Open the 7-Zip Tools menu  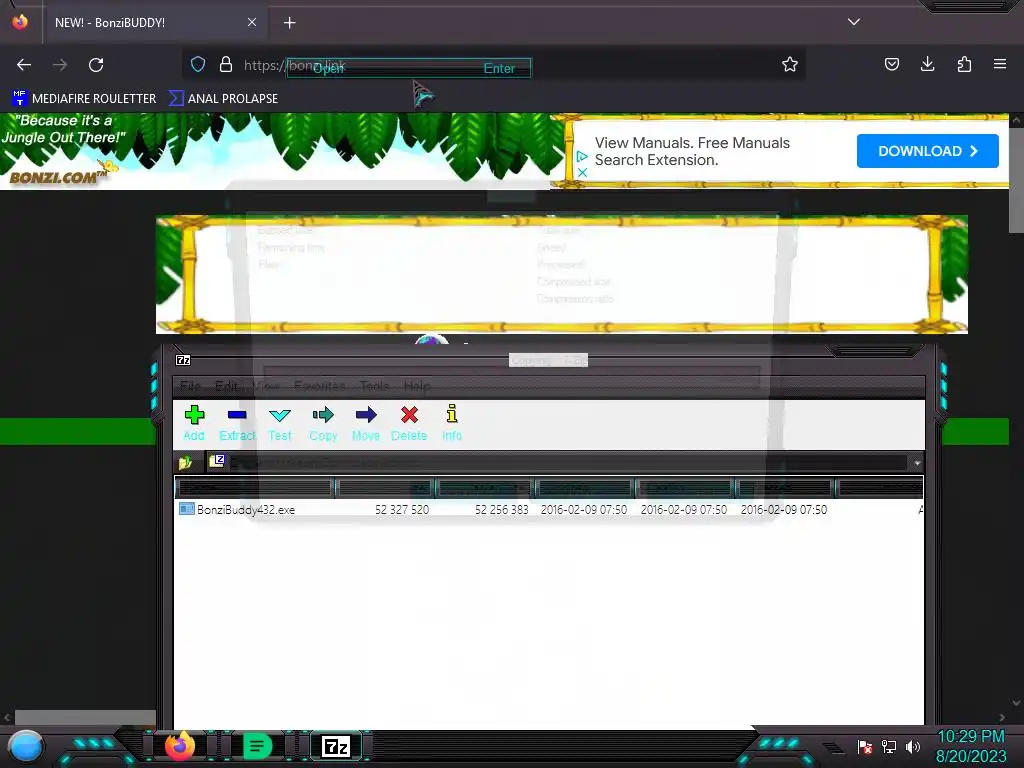pyautogui.click(x=374, y=386)
